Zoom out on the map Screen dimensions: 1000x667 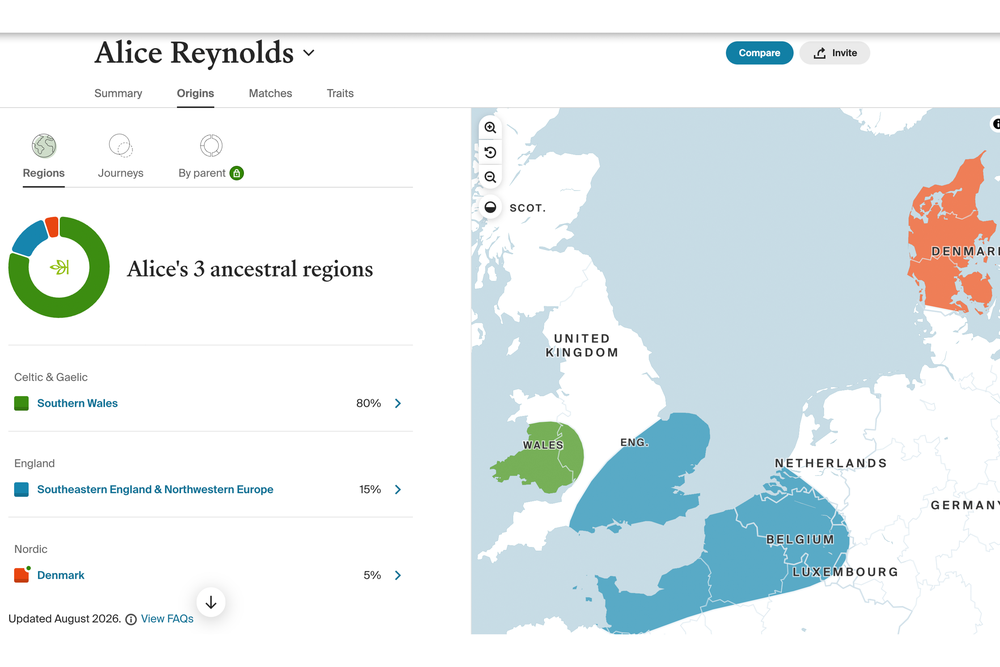(490, 177)
